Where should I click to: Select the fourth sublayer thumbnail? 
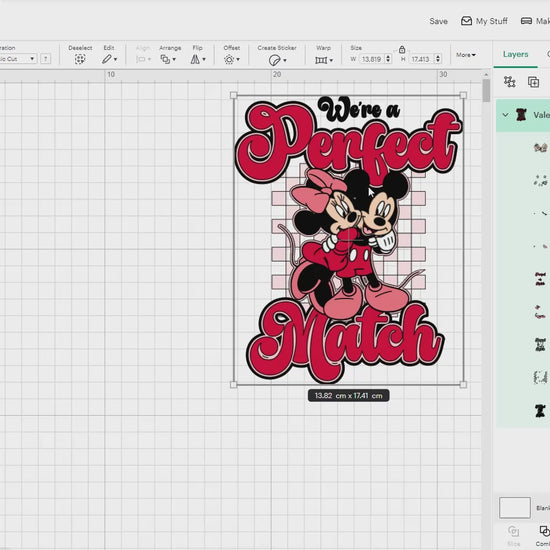click(541, 246)
